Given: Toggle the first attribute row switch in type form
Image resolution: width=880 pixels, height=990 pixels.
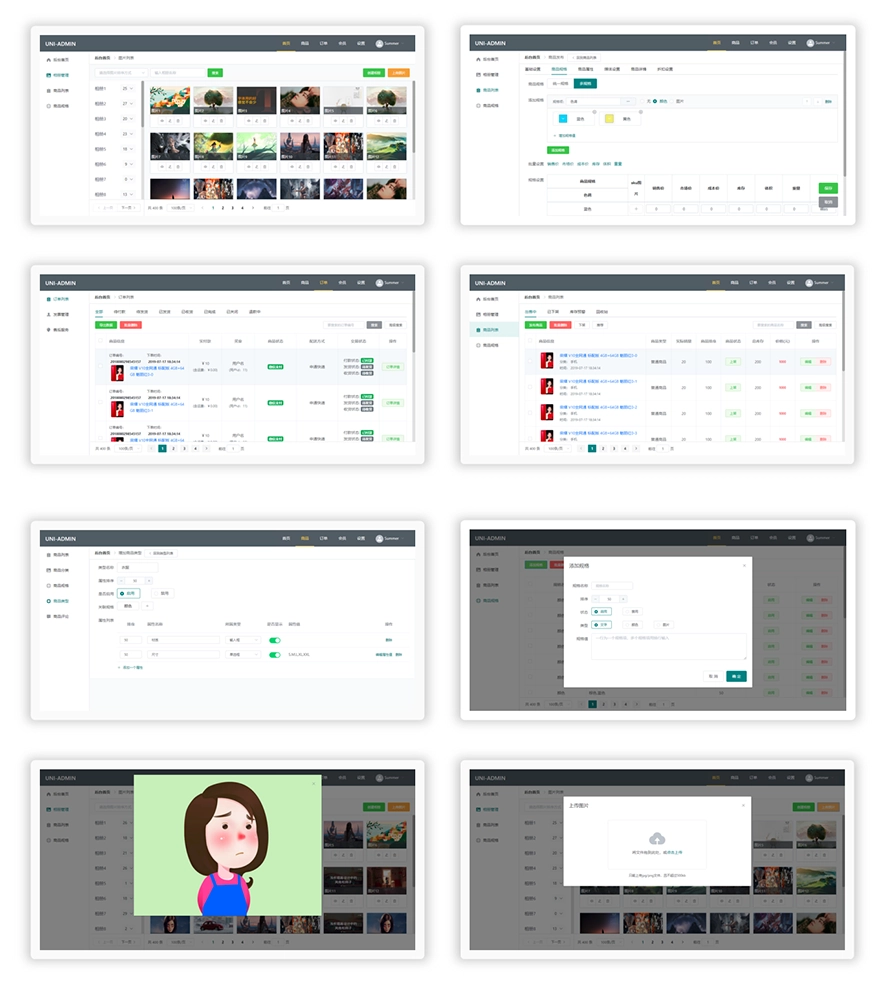Looking at the screenshot, I should (x=275, y=640).
